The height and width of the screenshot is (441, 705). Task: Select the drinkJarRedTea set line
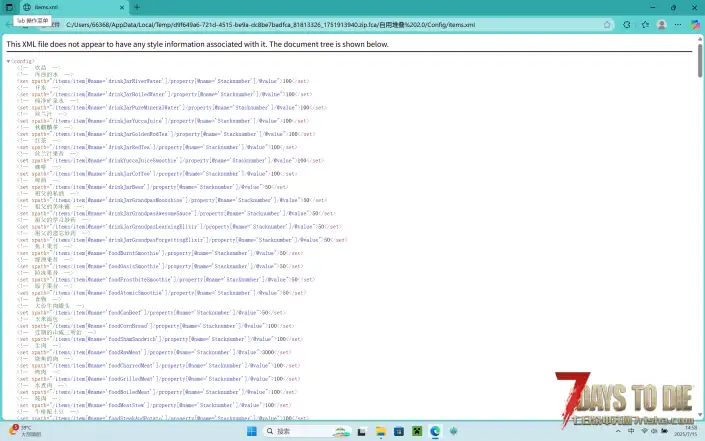(x=157, y=147)
